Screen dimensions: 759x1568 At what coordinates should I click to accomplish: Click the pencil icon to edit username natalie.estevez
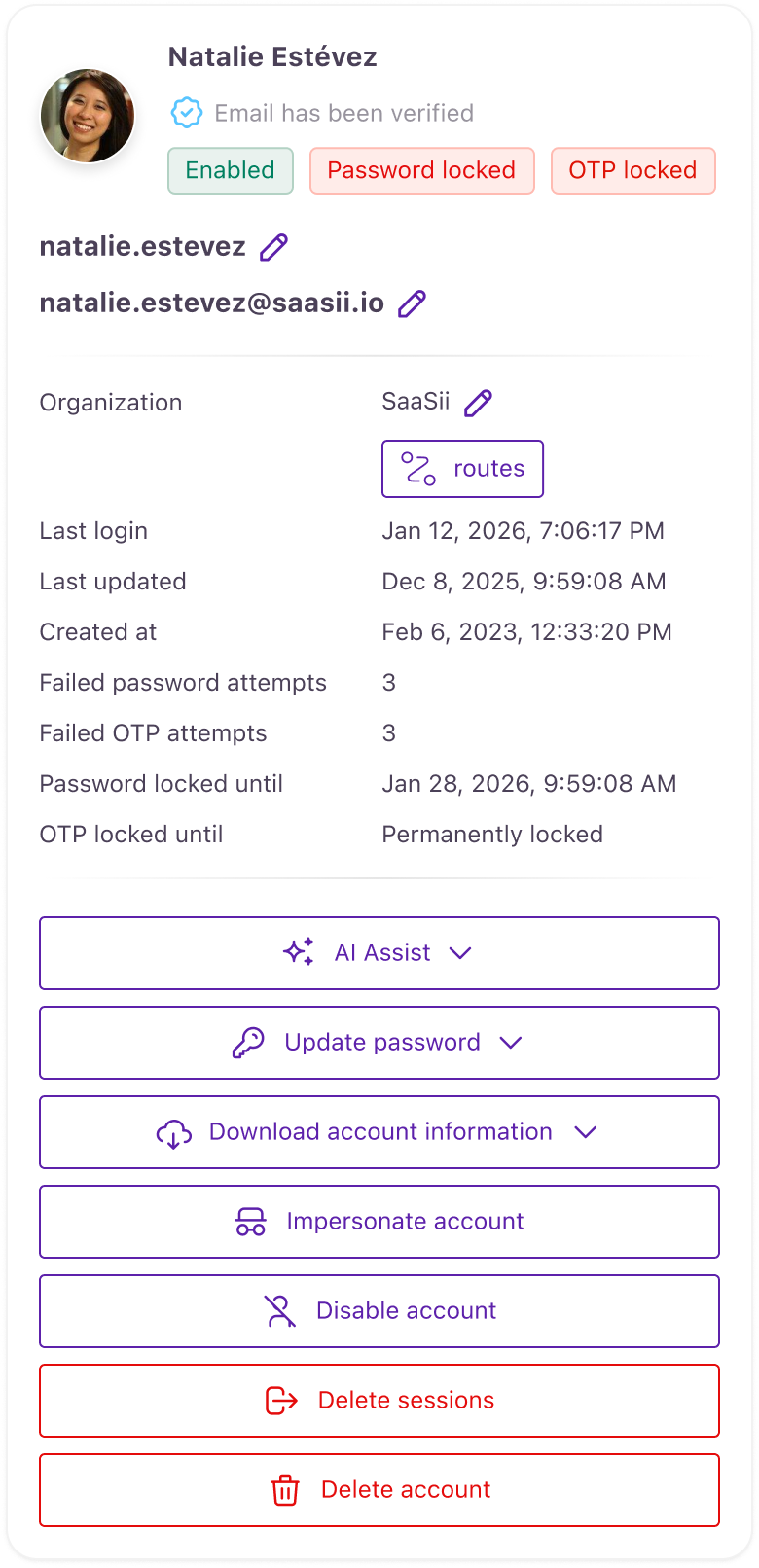click(272, 247)
